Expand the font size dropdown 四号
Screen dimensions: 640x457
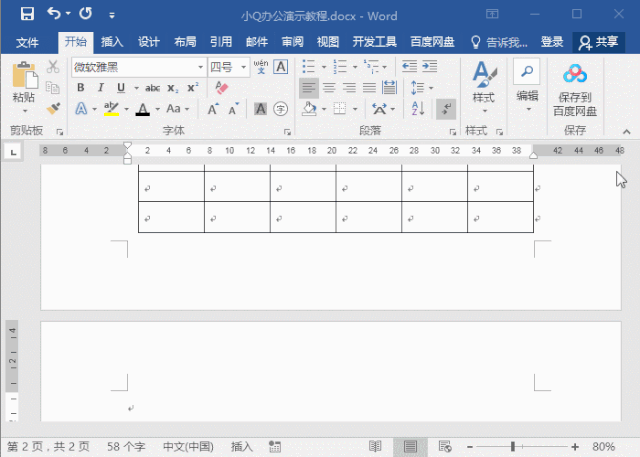pos(244,67)
